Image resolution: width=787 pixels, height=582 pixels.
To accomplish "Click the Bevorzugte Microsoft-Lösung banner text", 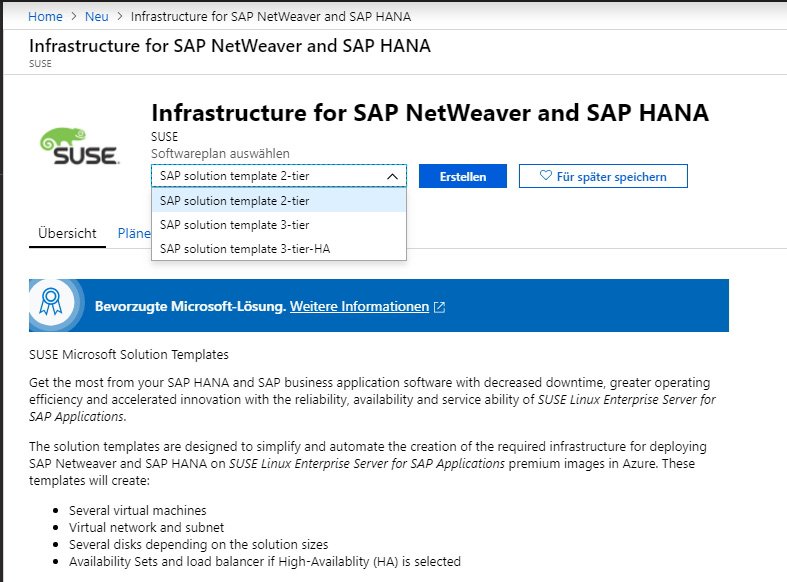I will [189, 306].
